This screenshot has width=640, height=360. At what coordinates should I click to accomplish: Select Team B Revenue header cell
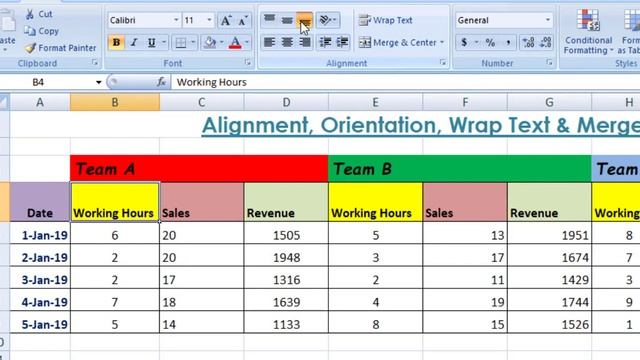549,202
